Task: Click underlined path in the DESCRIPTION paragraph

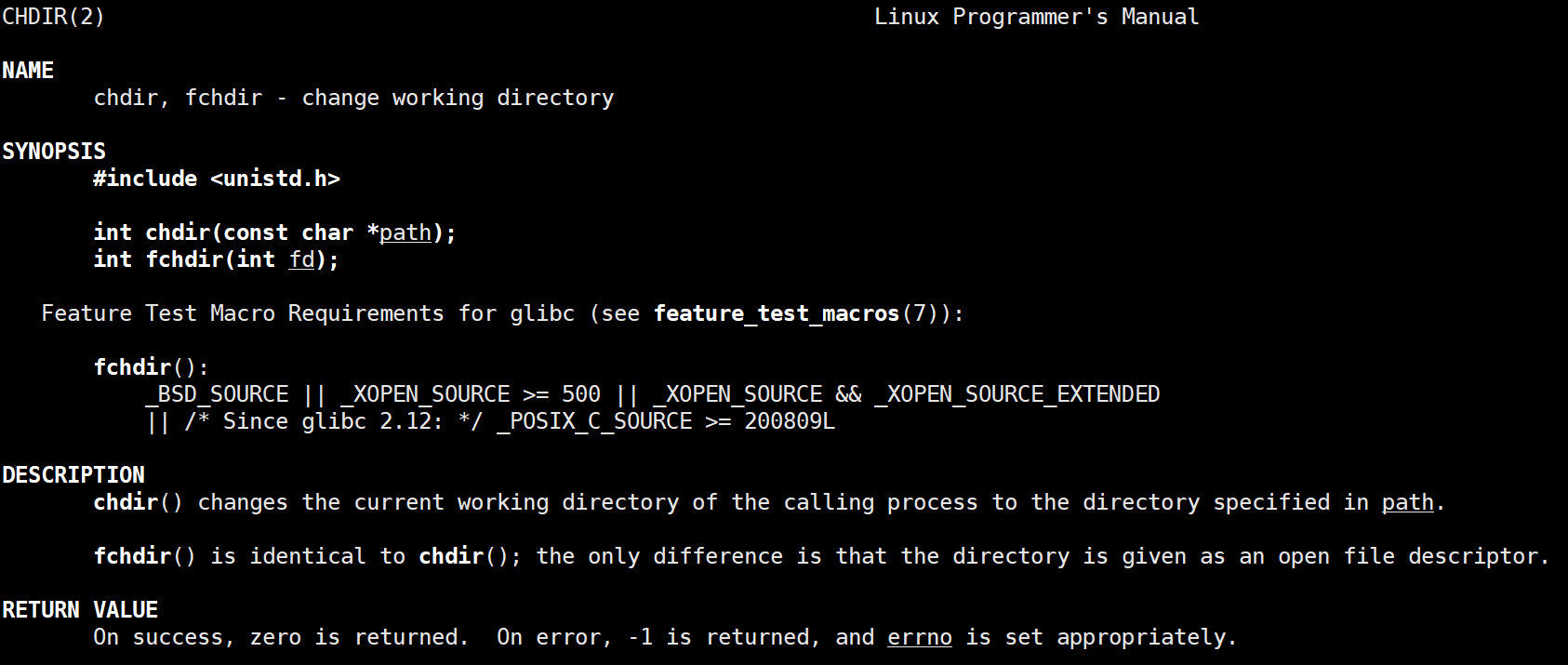Action: (x=1407, y=502)
